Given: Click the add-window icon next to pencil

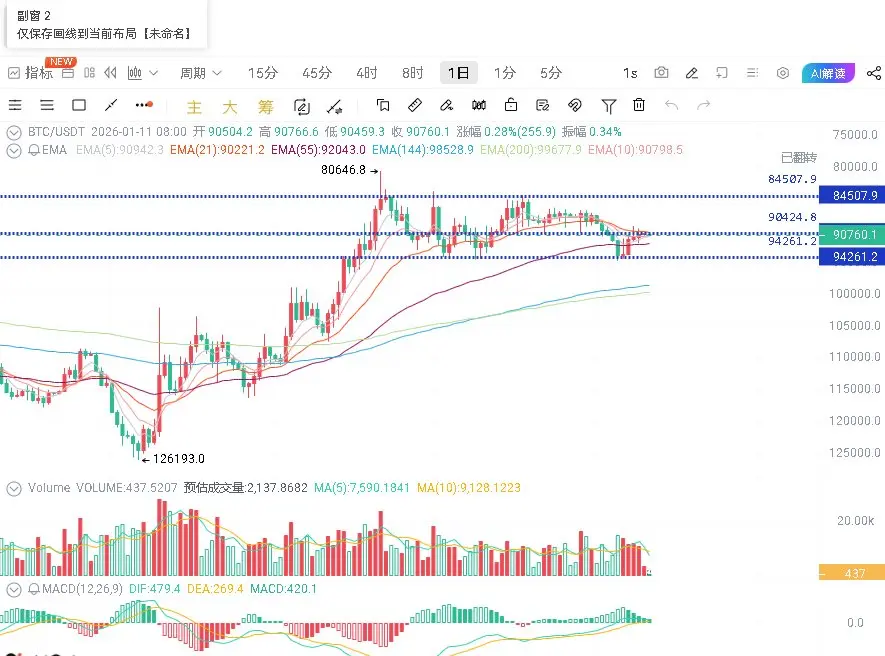Looking at the screenshot, I should pos(722,73).
